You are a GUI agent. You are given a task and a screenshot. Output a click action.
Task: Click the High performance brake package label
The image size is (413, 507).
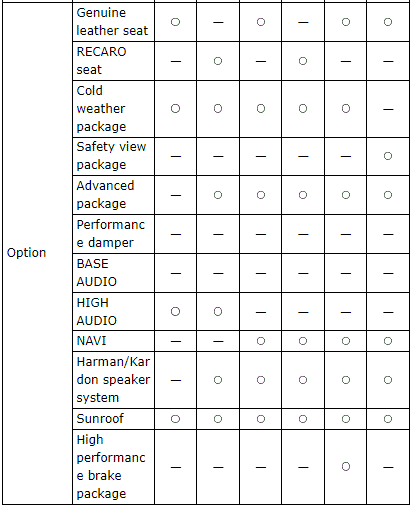111,467
